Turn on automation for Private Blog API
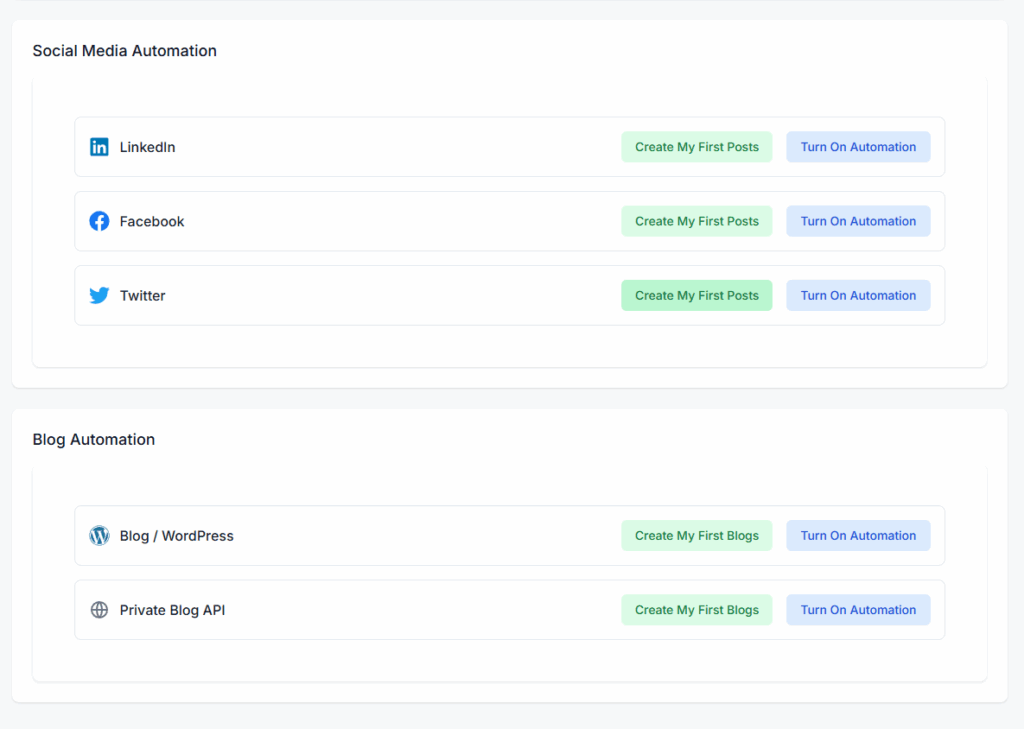1024x729 pixels. click(x=858, y=609)
